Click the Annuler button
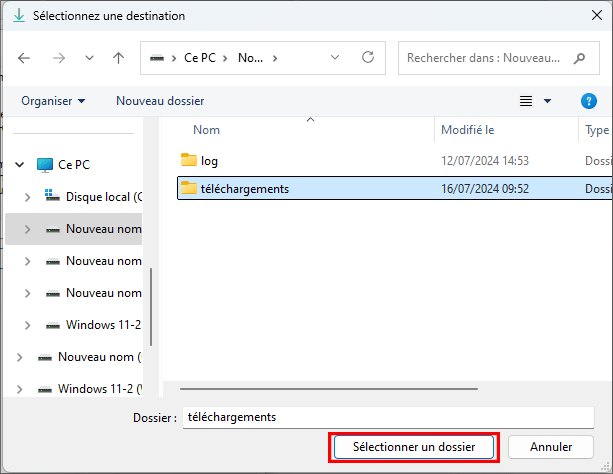613x474 pixels. coord(551,447)
